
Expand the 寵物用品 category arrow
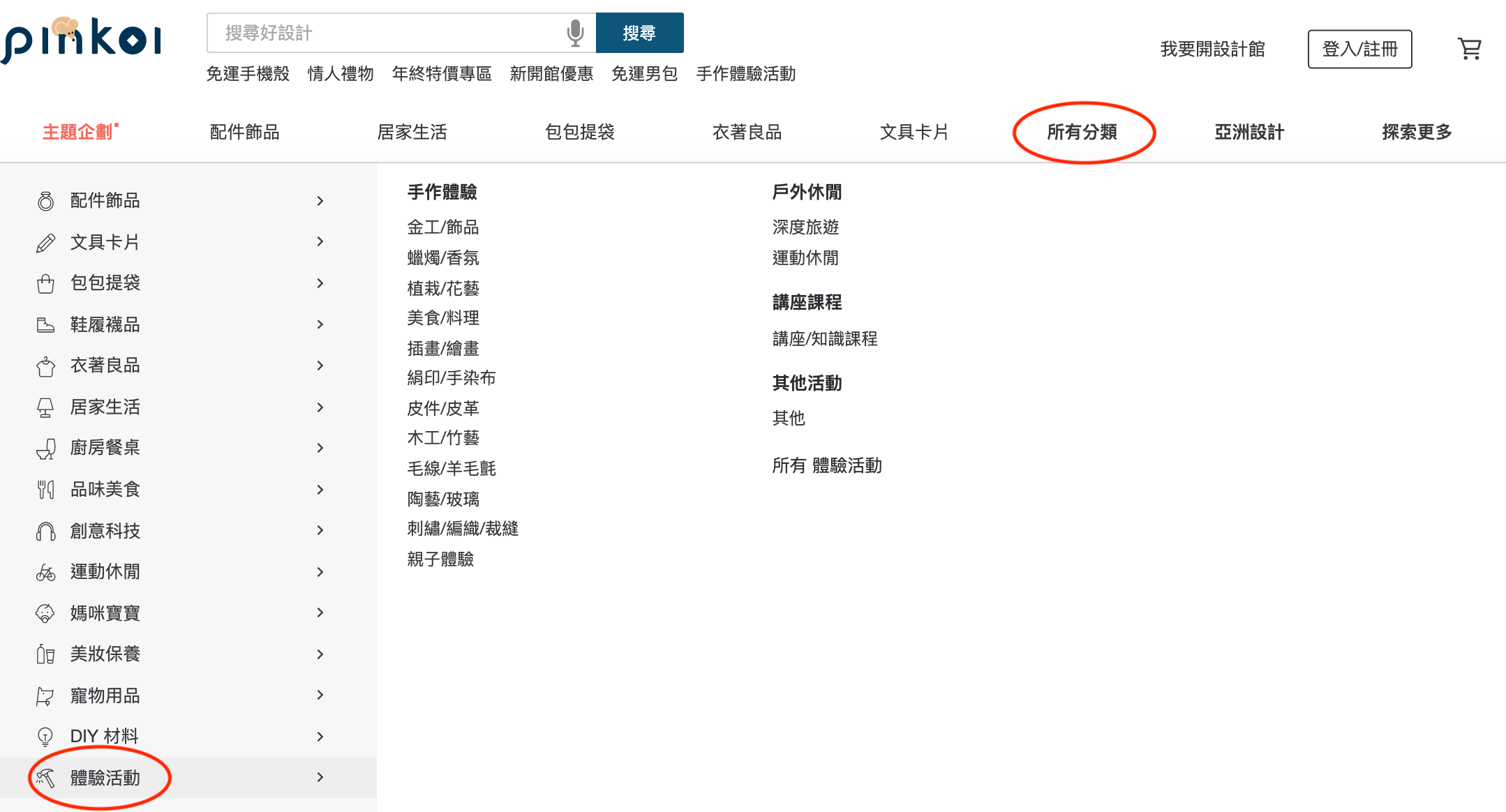click(320, 695)
